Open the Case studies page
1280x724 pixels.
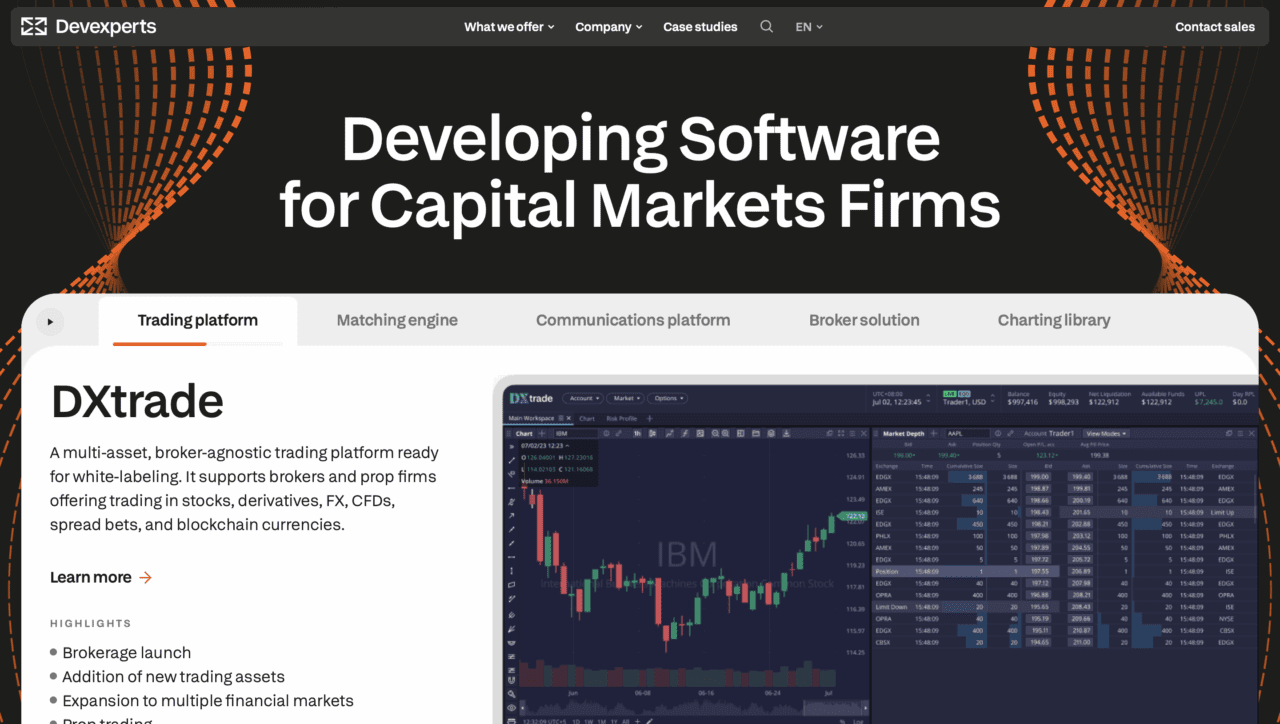tap(700, 27)
